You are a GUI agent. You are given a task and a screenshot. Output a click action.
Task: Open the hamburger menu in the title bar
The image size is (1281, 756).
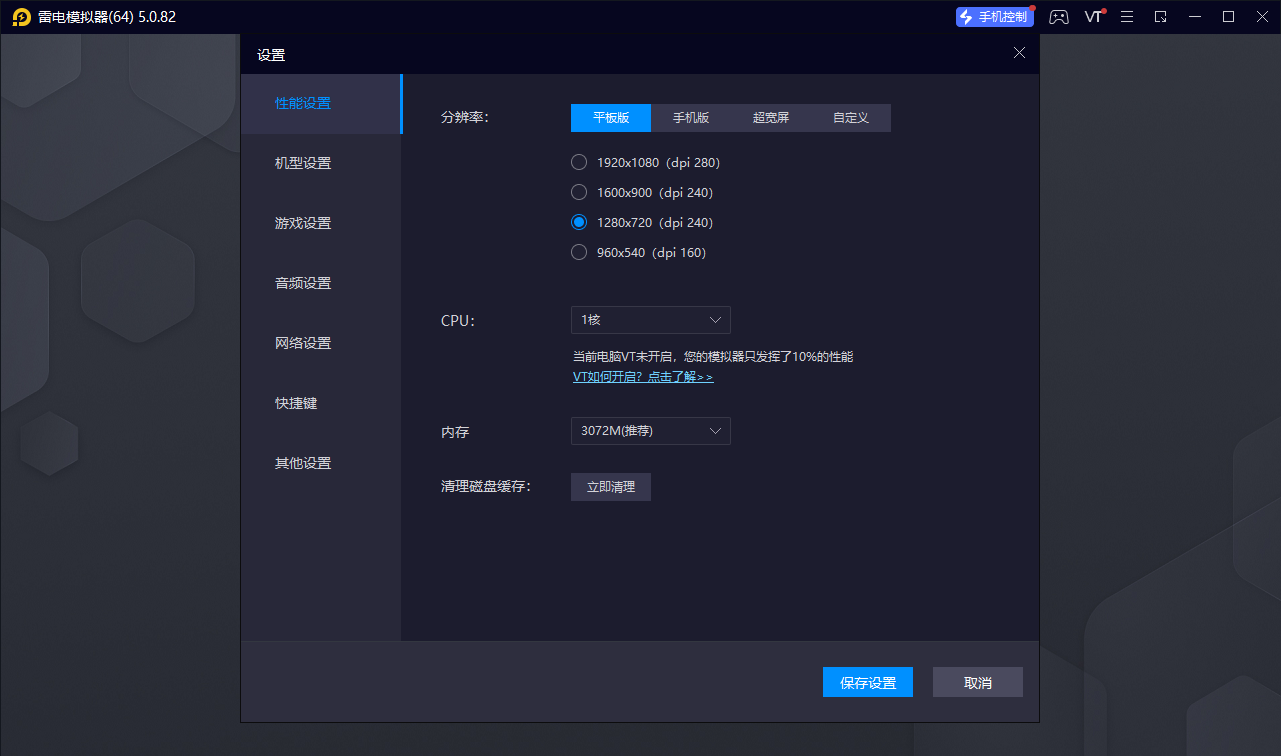[x=1127, y=17]
